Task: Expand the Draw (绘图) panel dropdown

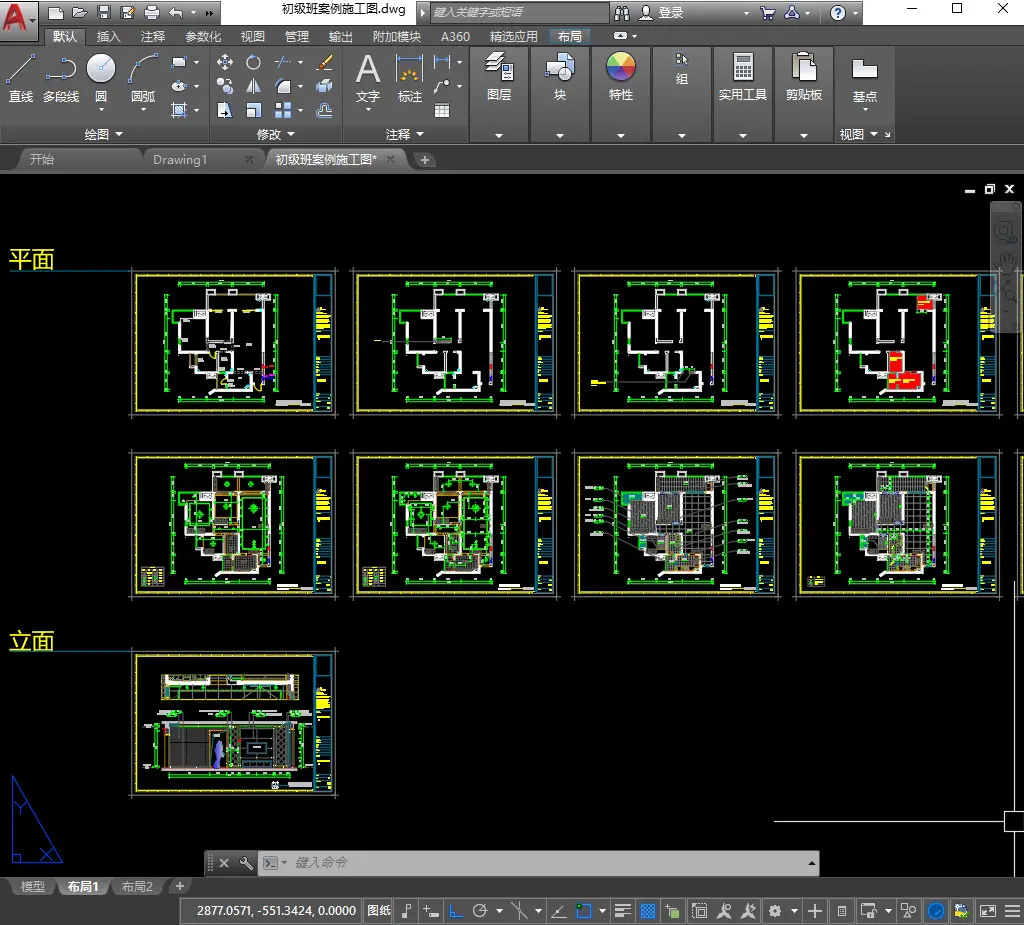Action: (x=103, y=134)
